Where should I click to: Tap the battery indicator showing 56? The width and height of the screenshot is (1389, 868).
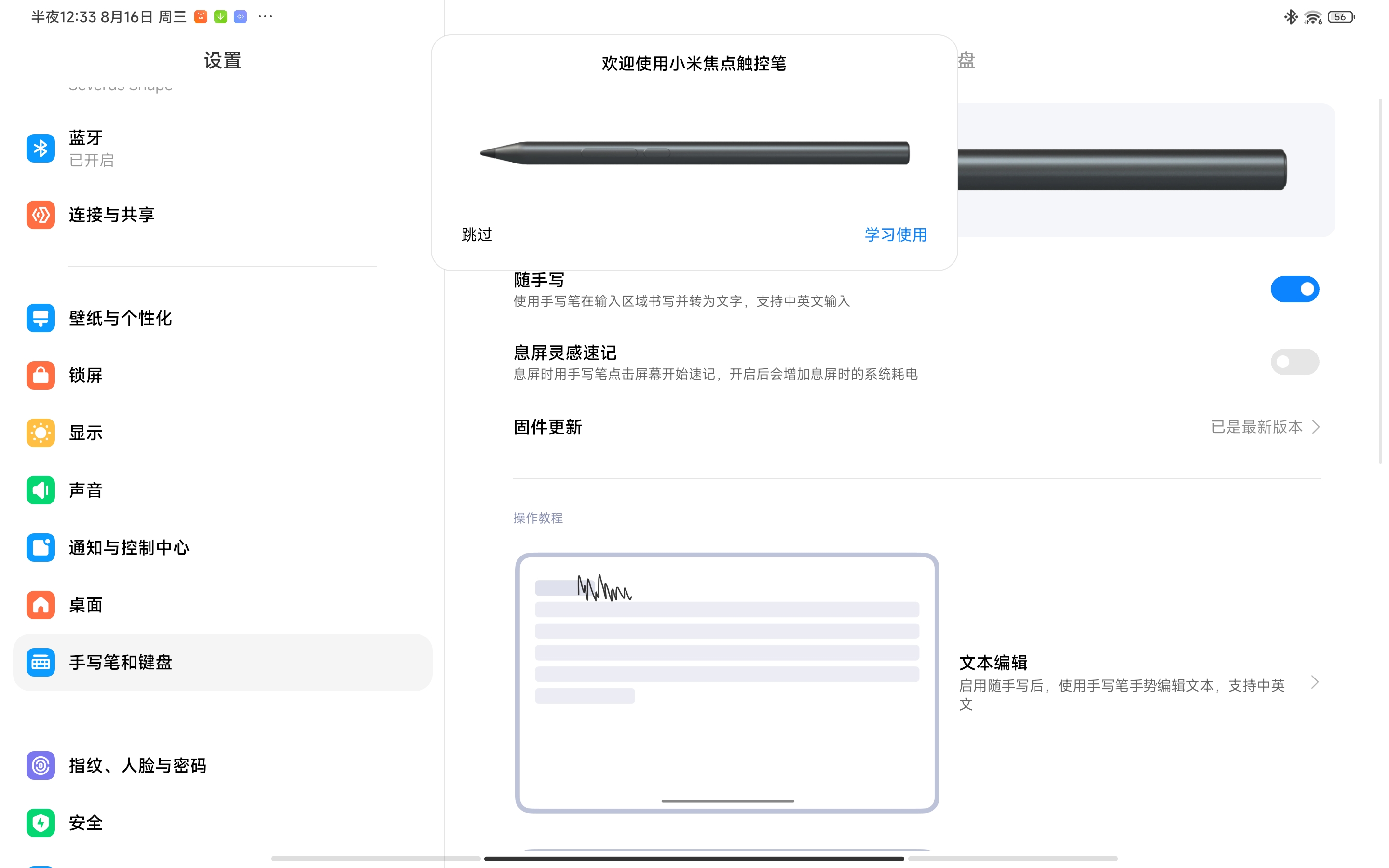(1341, 17)
